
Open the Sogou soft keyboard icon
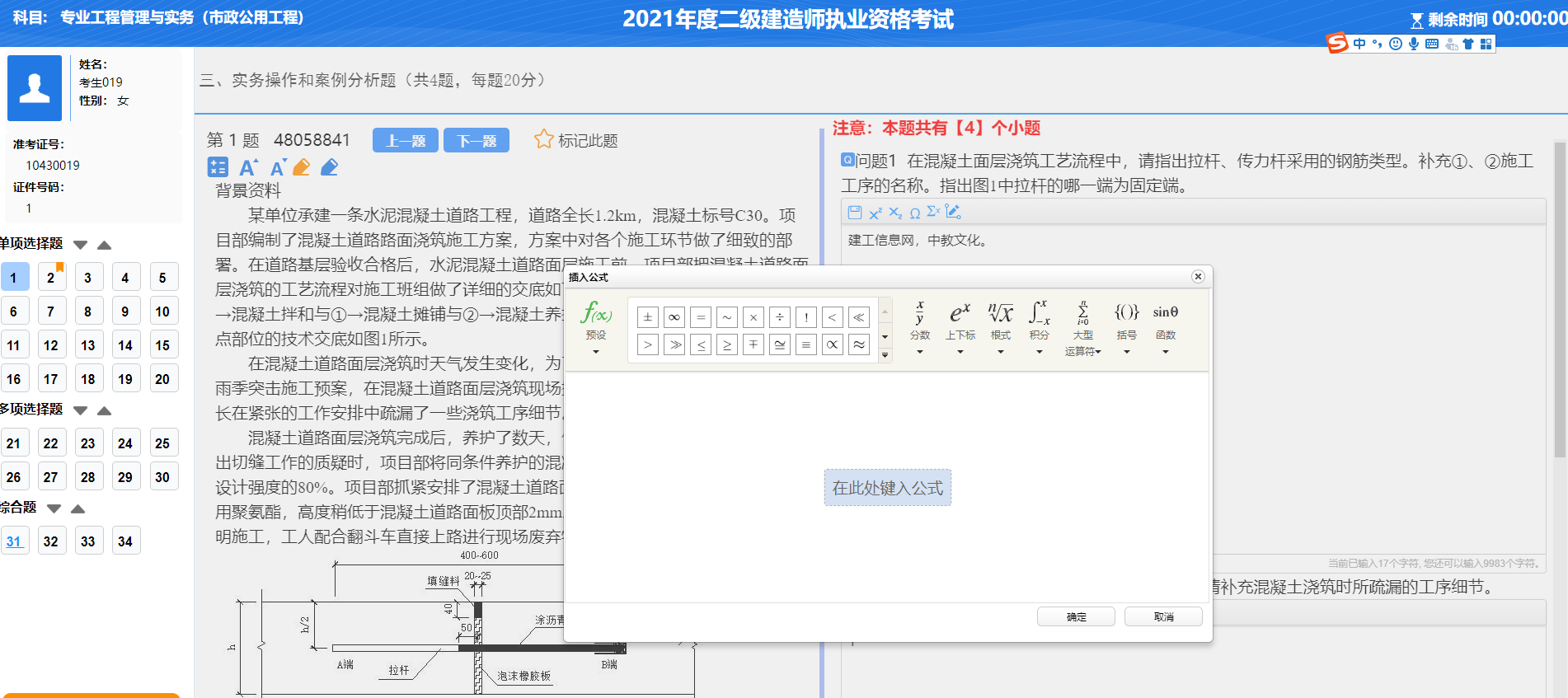pos(1432,44)
